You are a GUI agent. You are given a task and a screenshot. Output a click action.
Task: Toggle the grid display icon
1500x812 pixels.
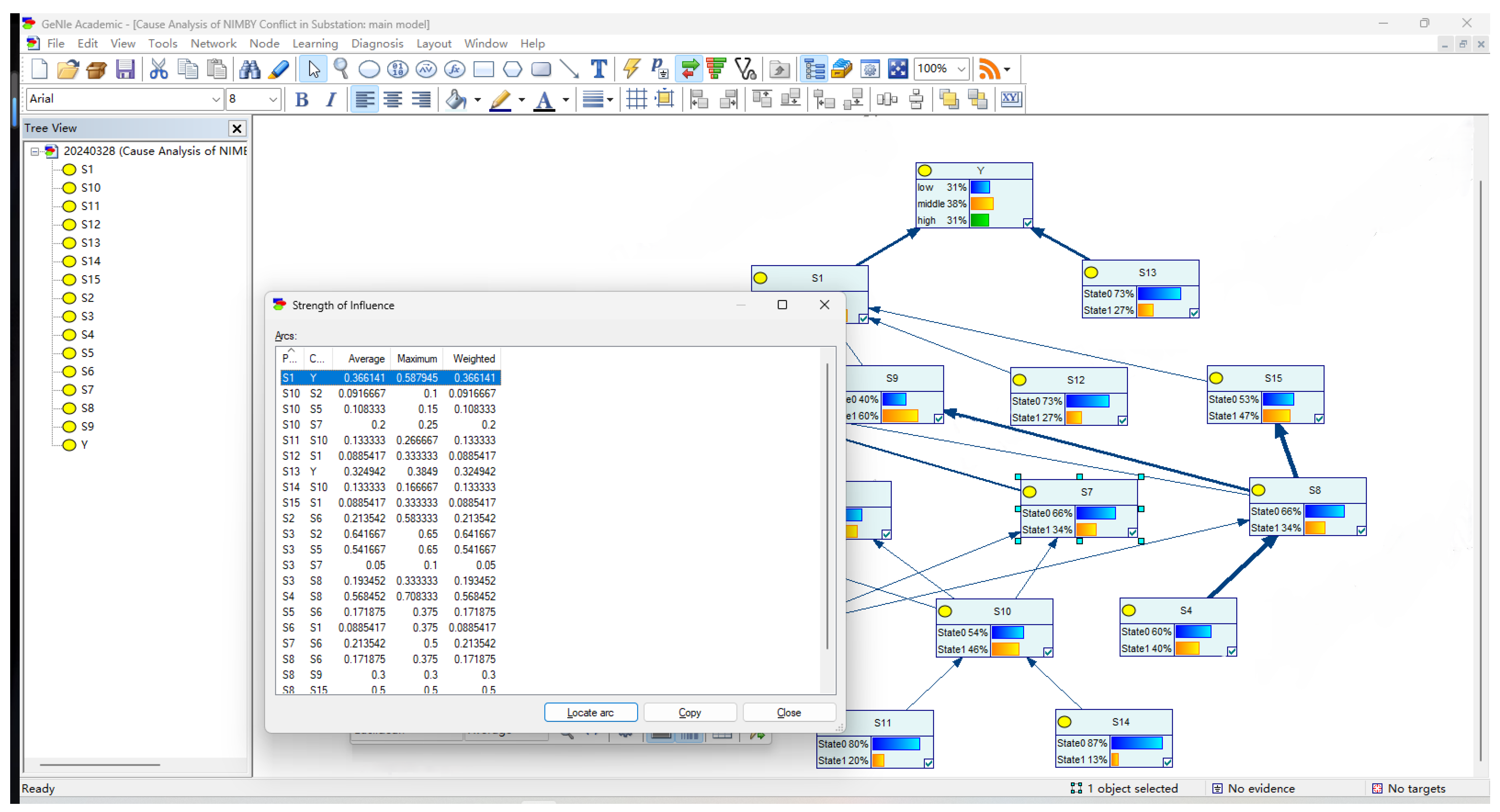pyautogui.click(x=636, y=99)
